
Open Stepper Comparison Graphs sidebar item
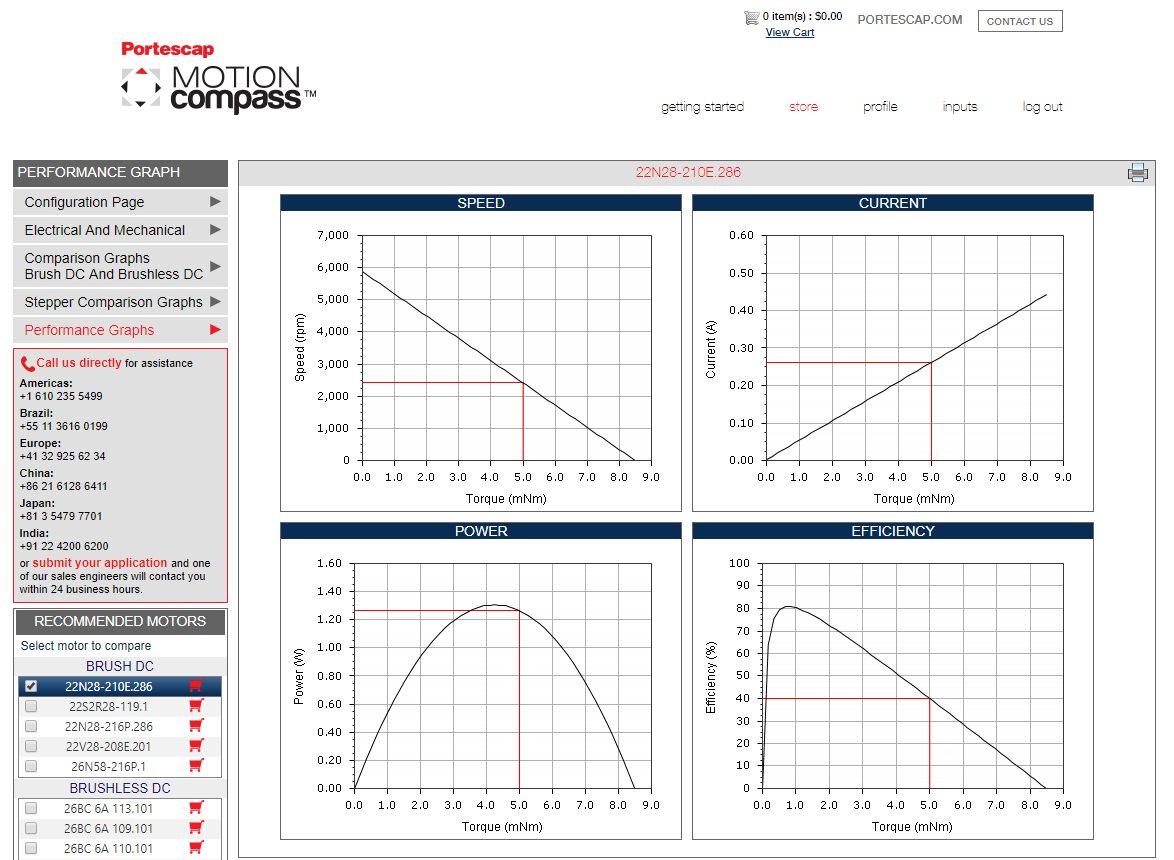point(121,302)
